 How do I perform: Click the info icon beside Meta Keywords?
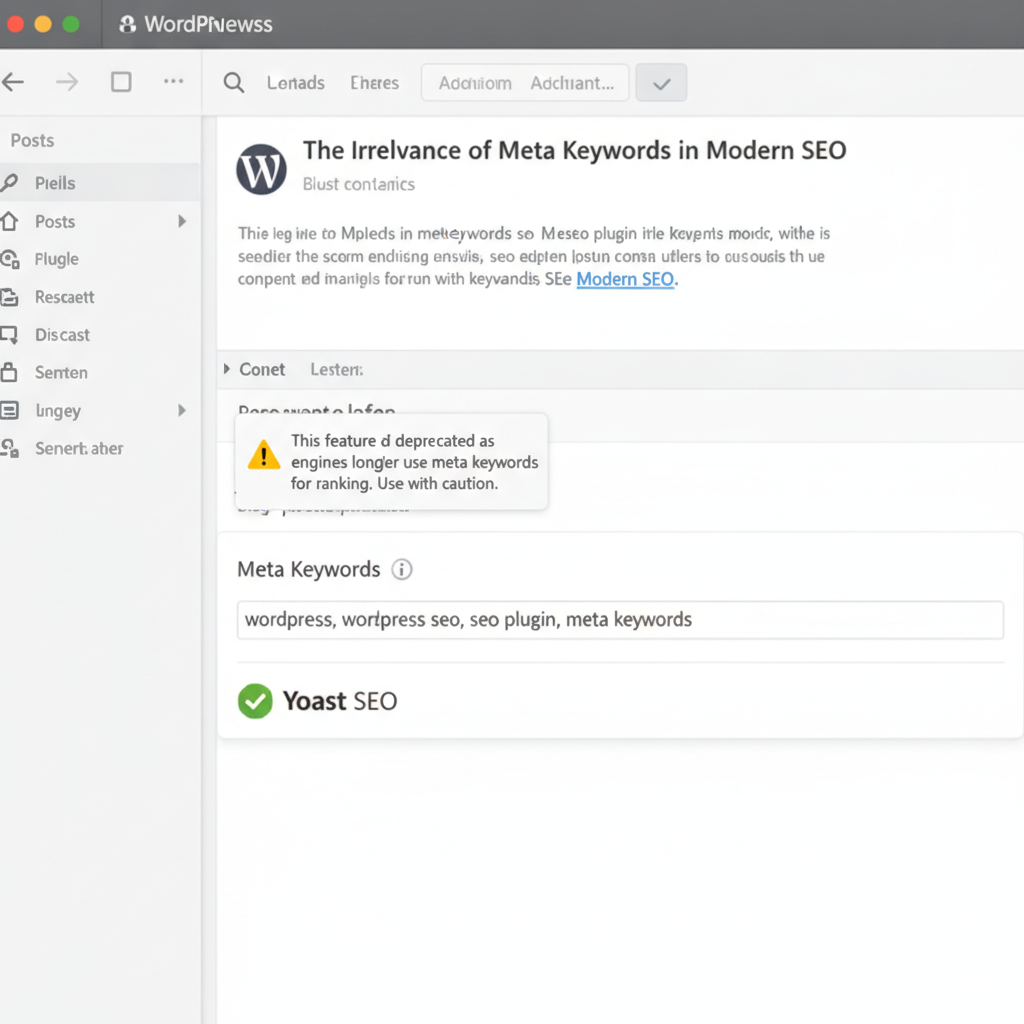point(402,569)
